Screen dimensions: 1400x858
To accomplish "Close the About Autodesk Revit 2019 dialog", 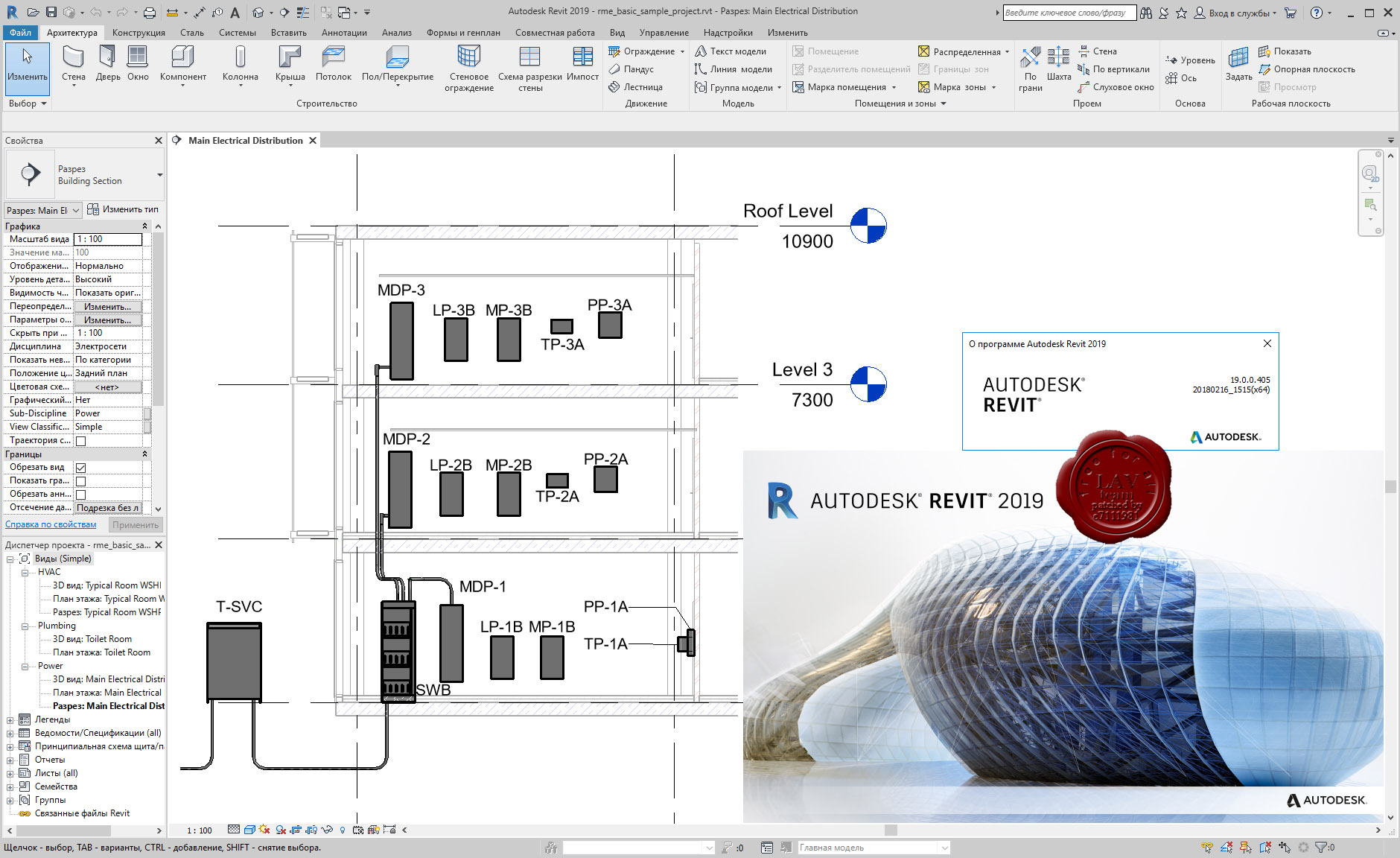I will click(1267, 343).
